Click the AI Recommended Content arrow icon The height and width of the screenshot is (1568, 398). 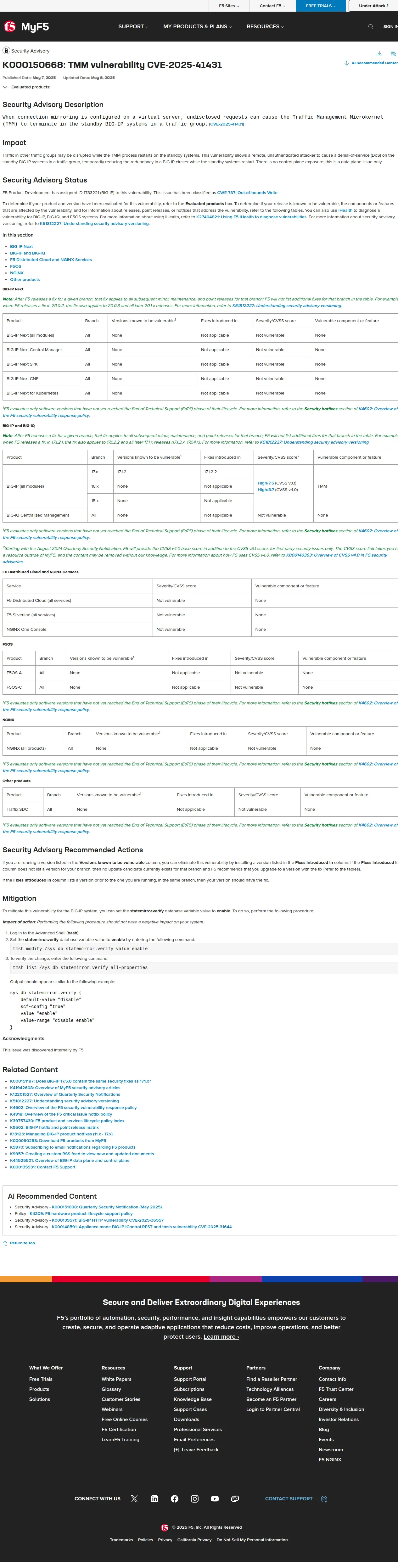pyautogui.click(x=346, y=63)
